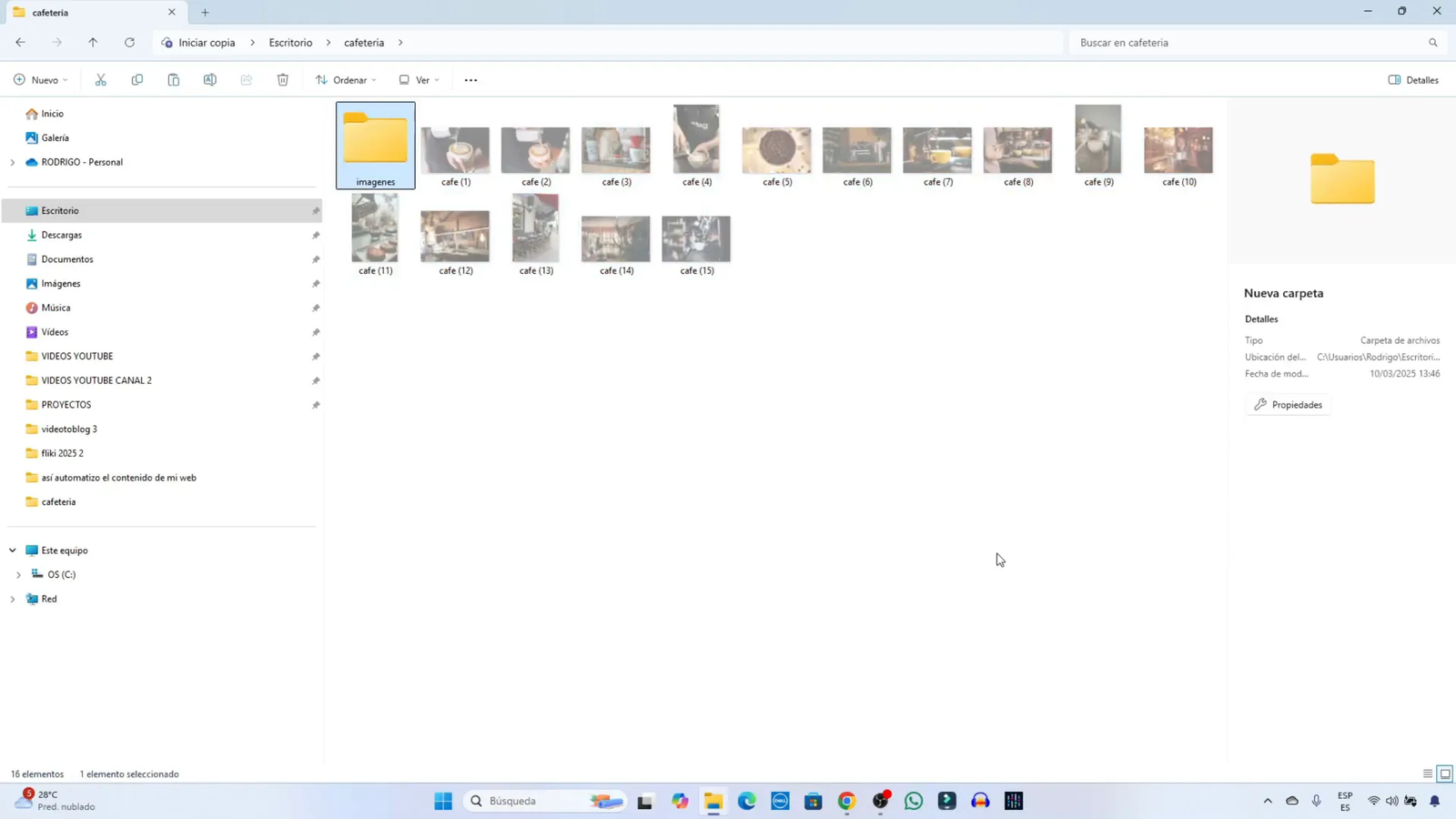
Task: Pin Descargas to quick access
Action: 314,235
